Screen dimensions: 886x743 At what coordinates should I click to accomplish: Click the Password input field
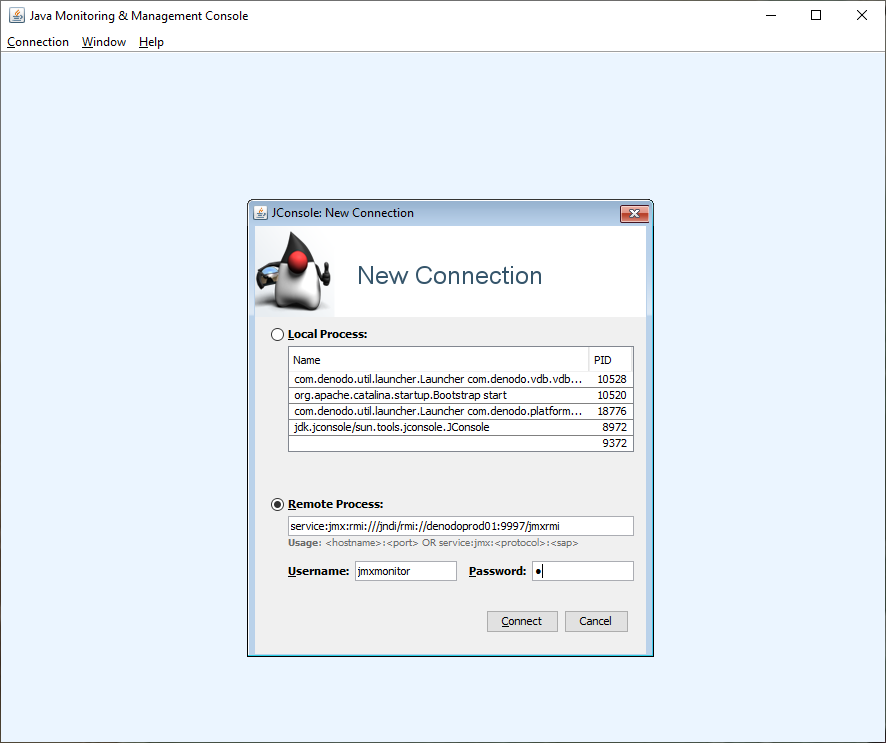point(583,571)
